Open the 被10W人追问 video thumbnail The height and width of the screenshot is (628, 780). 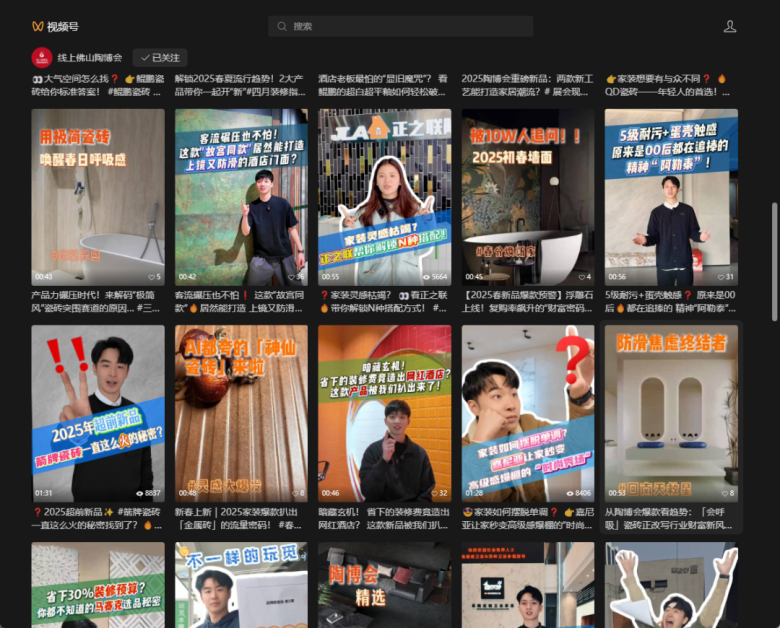[x=528, y=195]
